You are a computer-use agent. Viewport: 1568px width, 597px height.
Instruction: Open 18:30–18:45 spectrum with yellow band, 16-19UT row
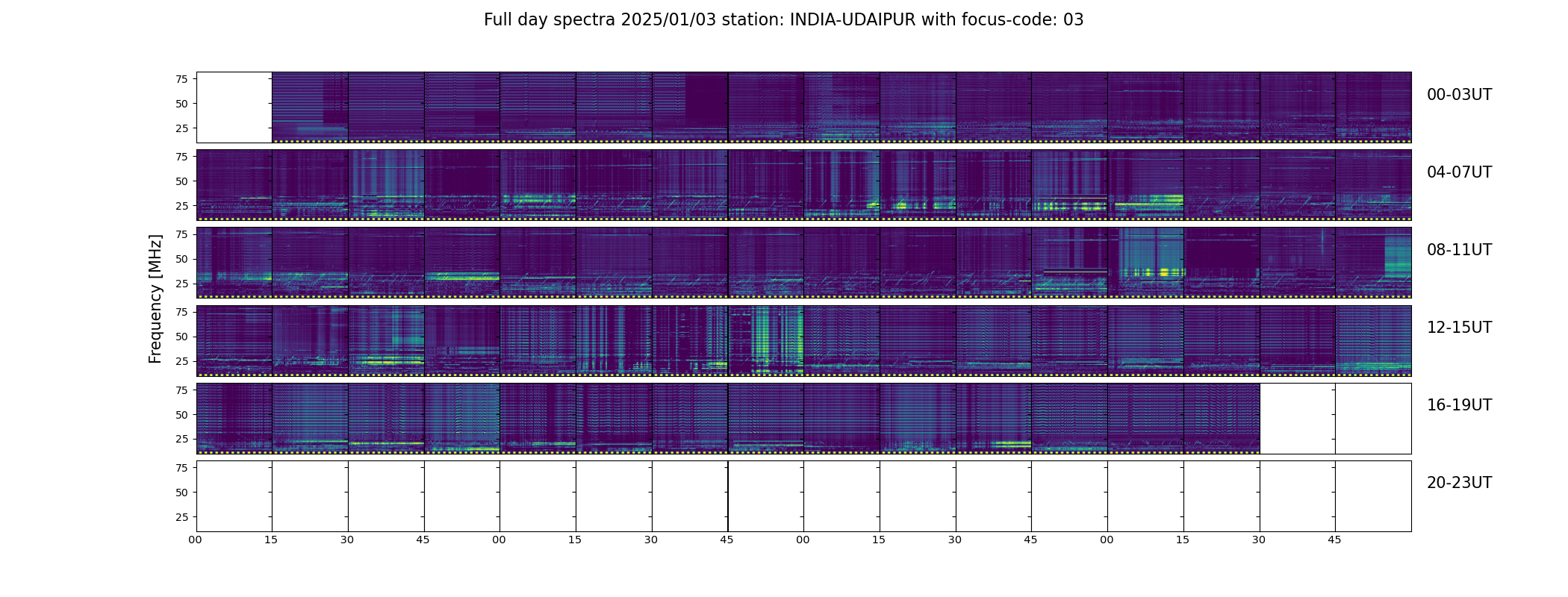[994, 419]
